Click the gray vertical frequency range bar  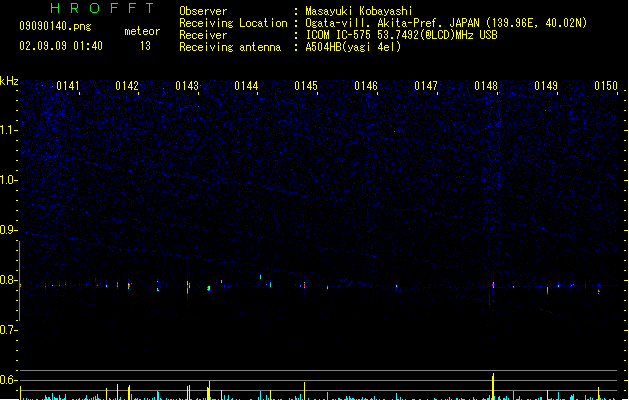[x=19, y=281]
